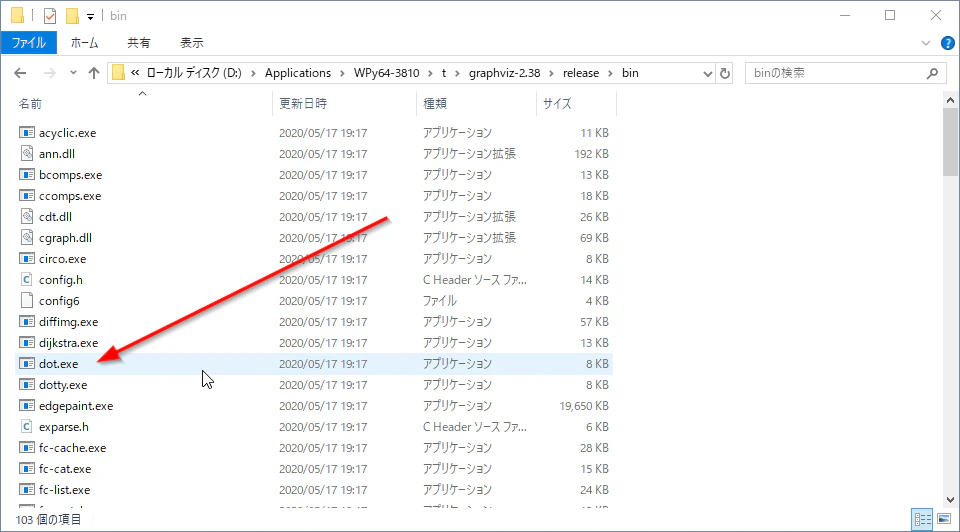960x532 pixels.
Task: Expand the release breadcrumb chevron
Action: [x=610, y=73]
